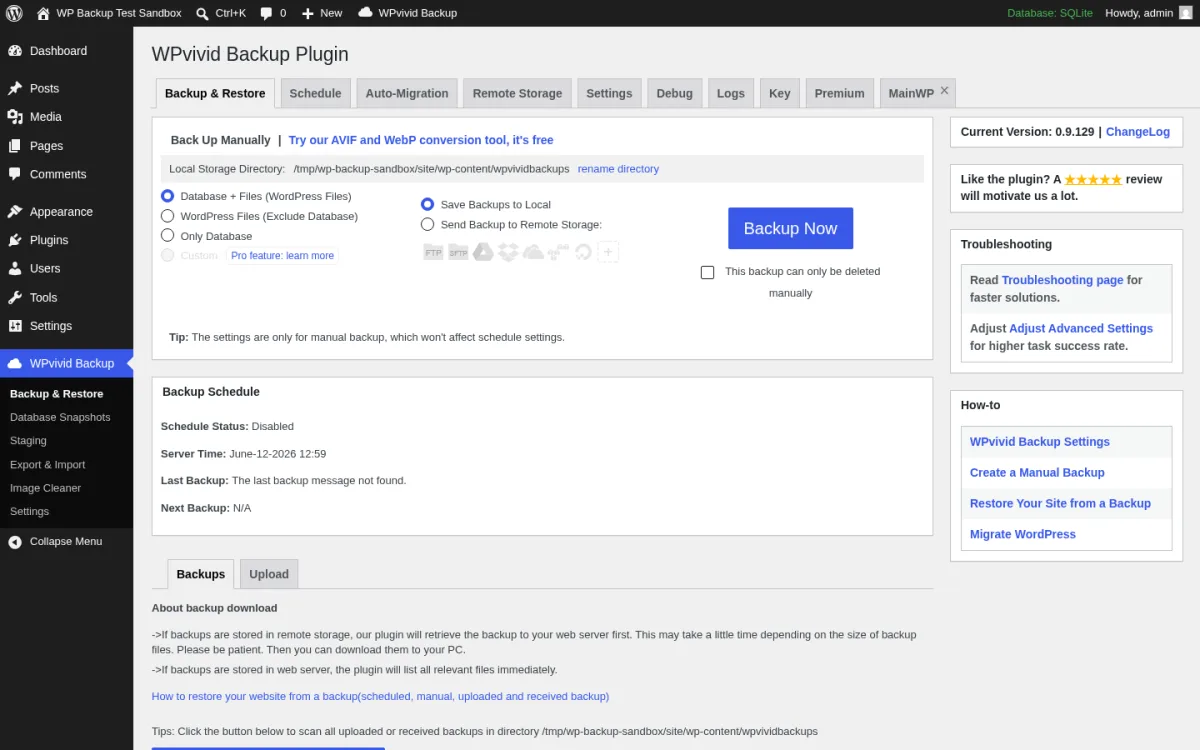Switch to the Auto-Migration tab
Image resolution: width=1200 pixels, height=750 pixels.
coord(407,93)
